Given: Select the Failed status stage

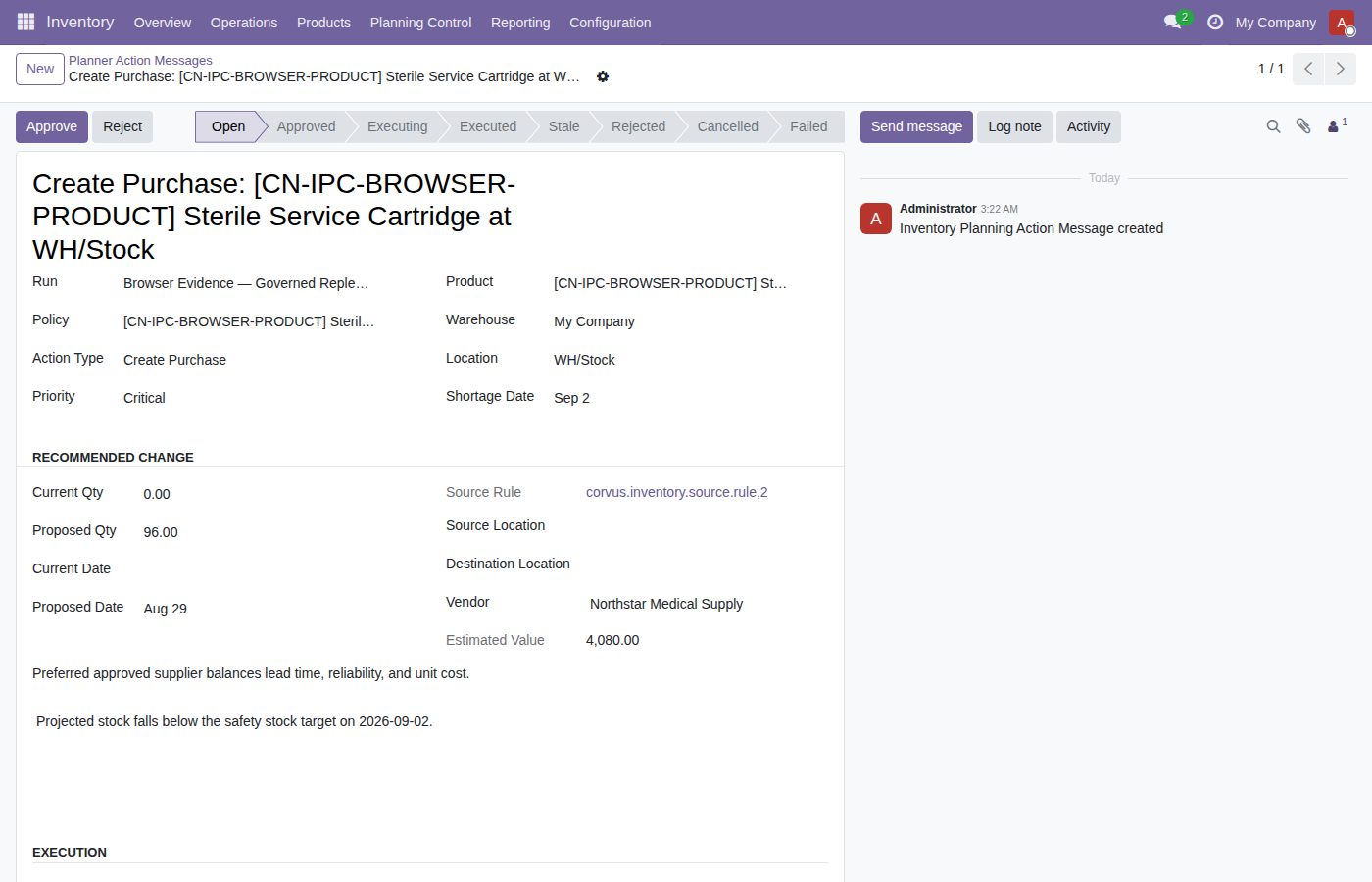Looking at the screenshot, I should (x=808, y=126).
